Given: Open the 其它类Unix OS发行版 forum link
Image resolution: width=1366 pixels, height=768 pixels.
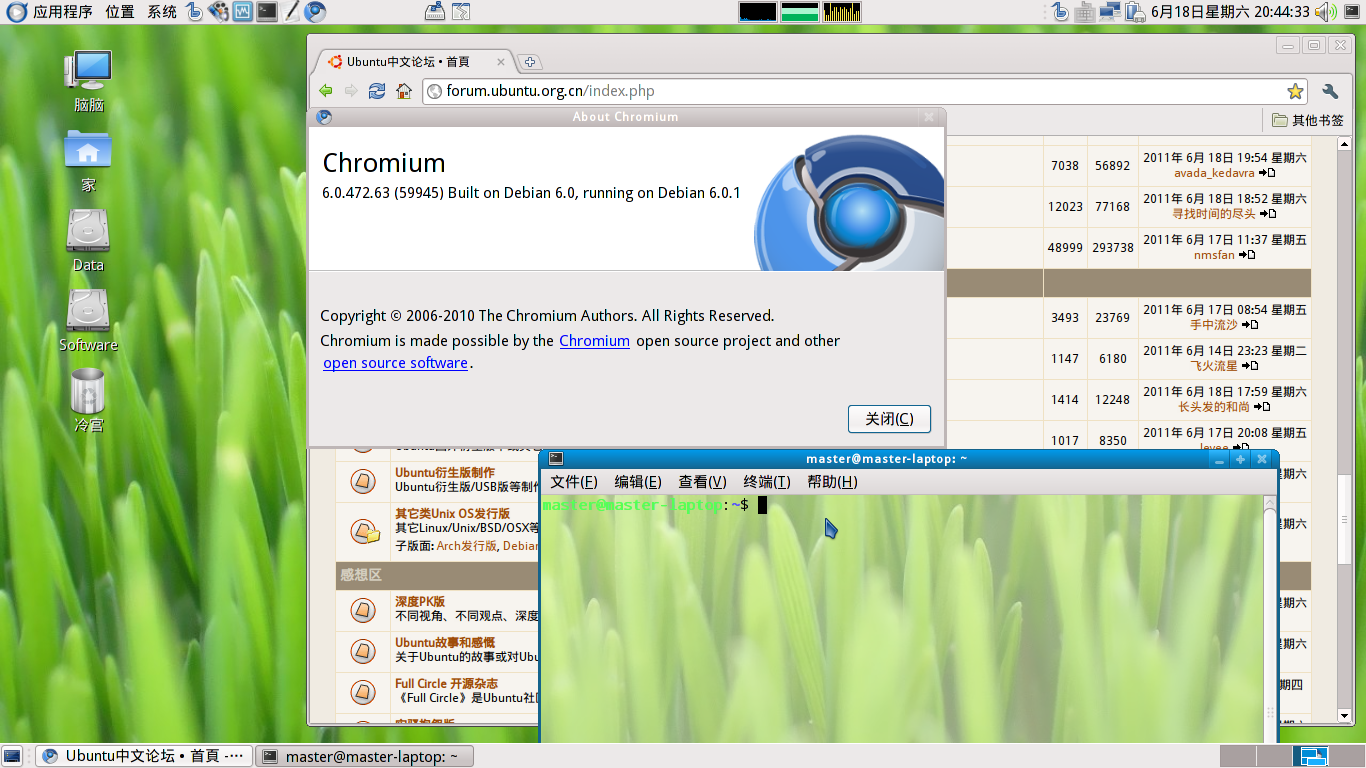Looking at the screenshot, I should click(452, 513).
